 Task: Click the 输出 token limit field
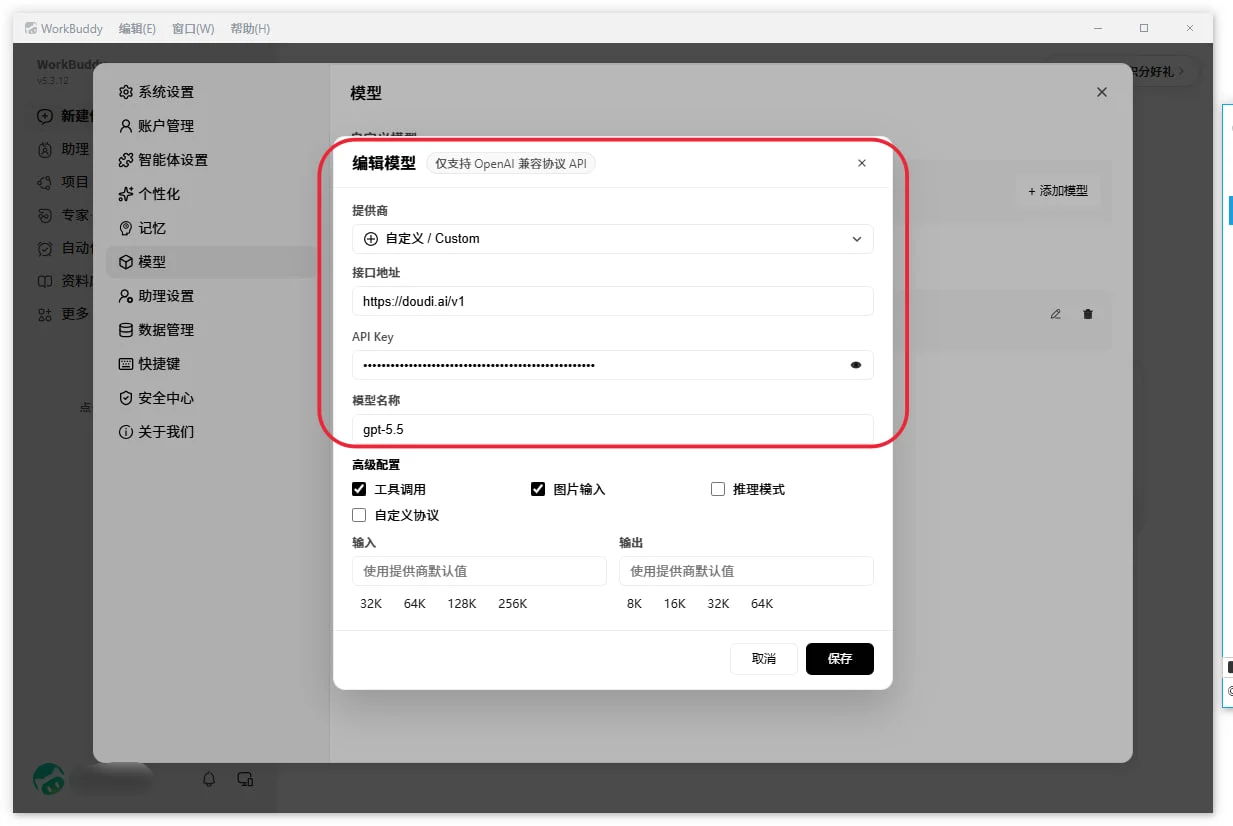click(x=746, y=571)
